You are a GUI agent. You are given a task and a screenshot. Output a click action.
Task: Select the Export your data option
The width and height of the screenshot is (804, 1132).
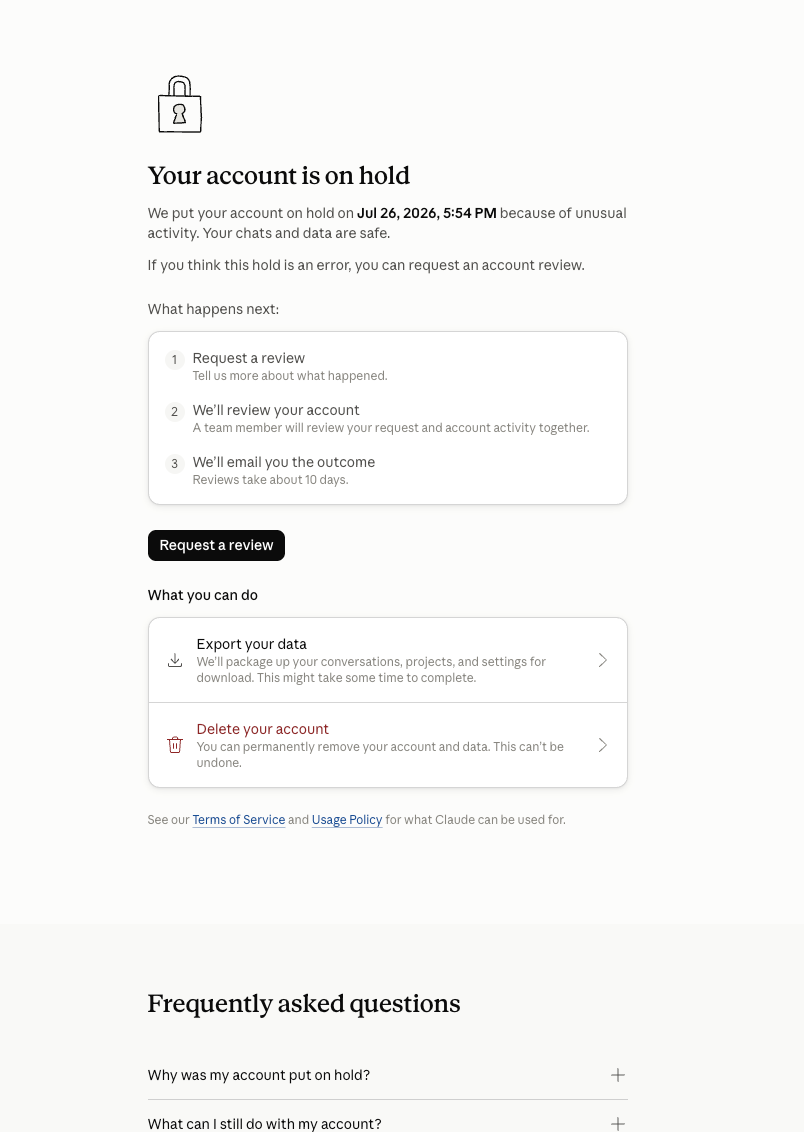tap(388, 660)
